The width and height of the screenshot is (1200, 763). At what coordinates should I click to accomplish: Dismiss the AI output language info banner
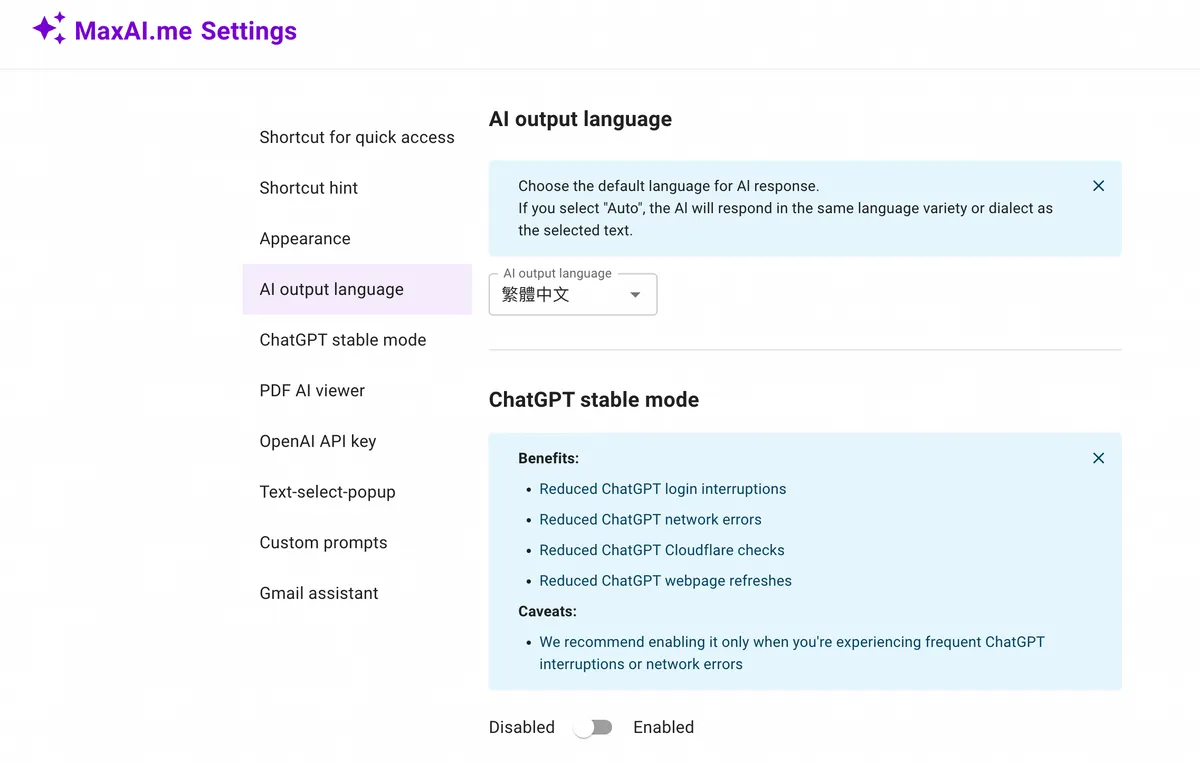[1098, 186]
